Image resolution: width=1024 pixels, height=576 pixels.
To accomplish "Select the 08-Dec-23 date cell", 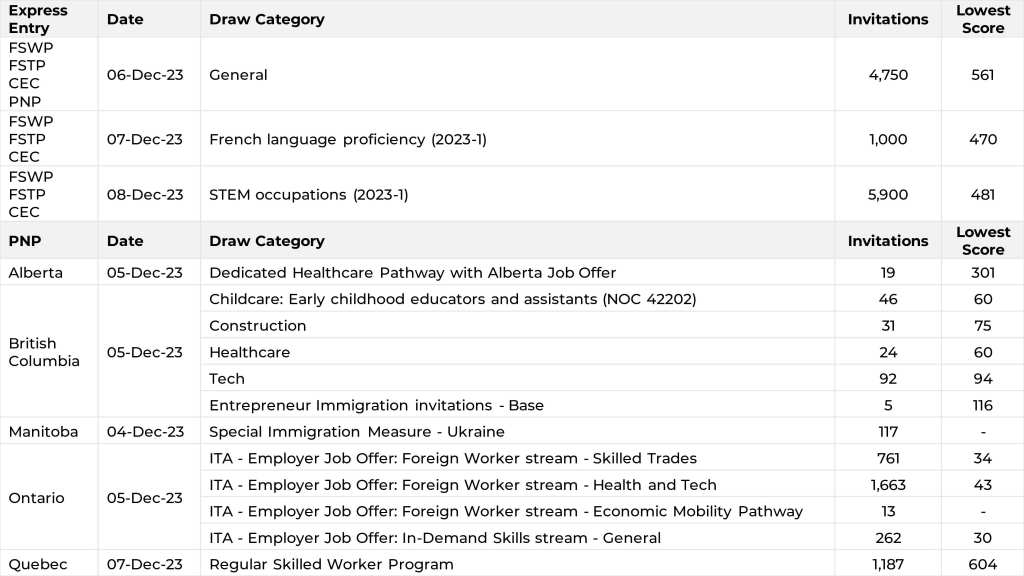I will point(145,195).
